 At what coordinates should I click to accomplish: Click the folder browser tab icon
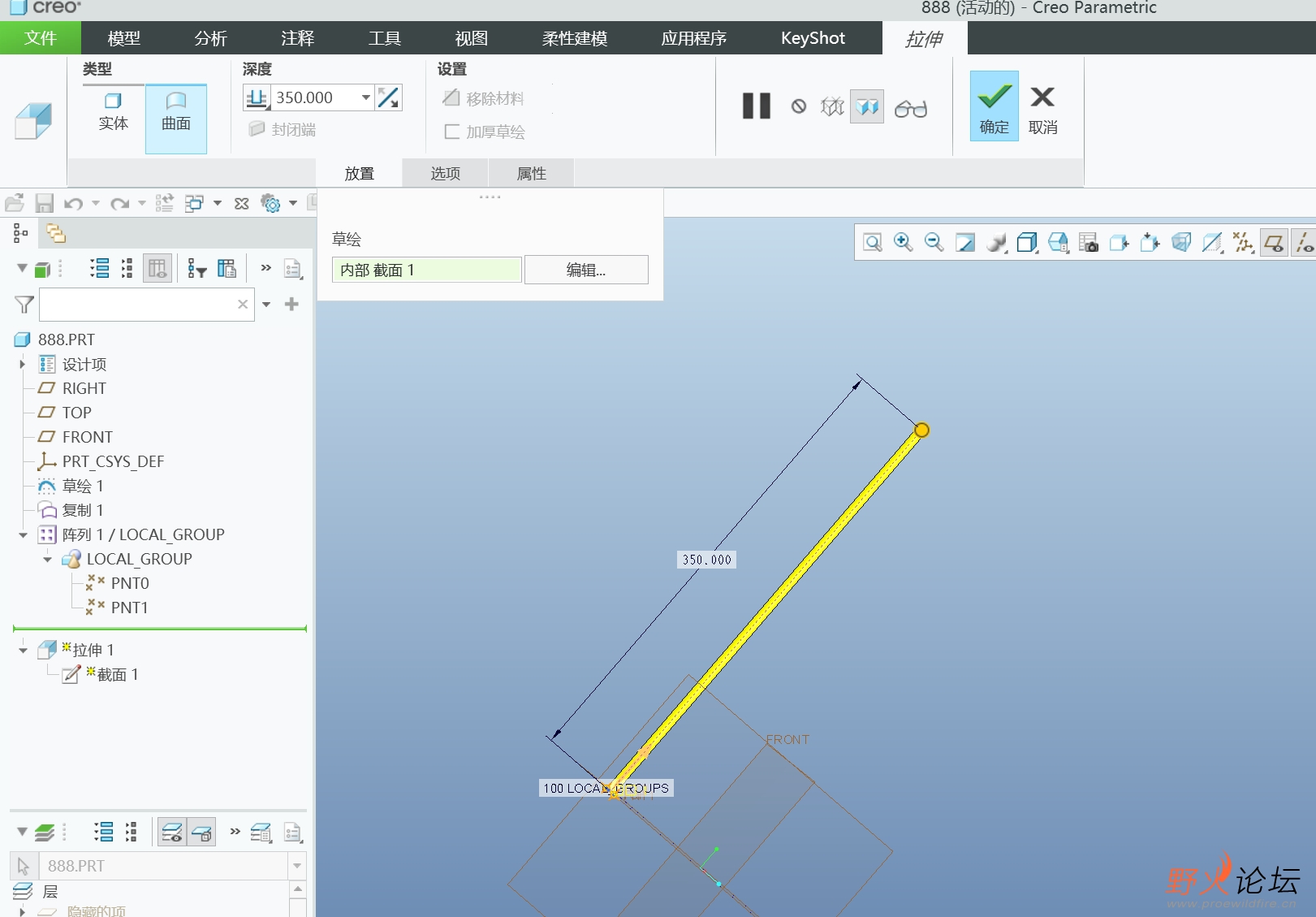55,234
